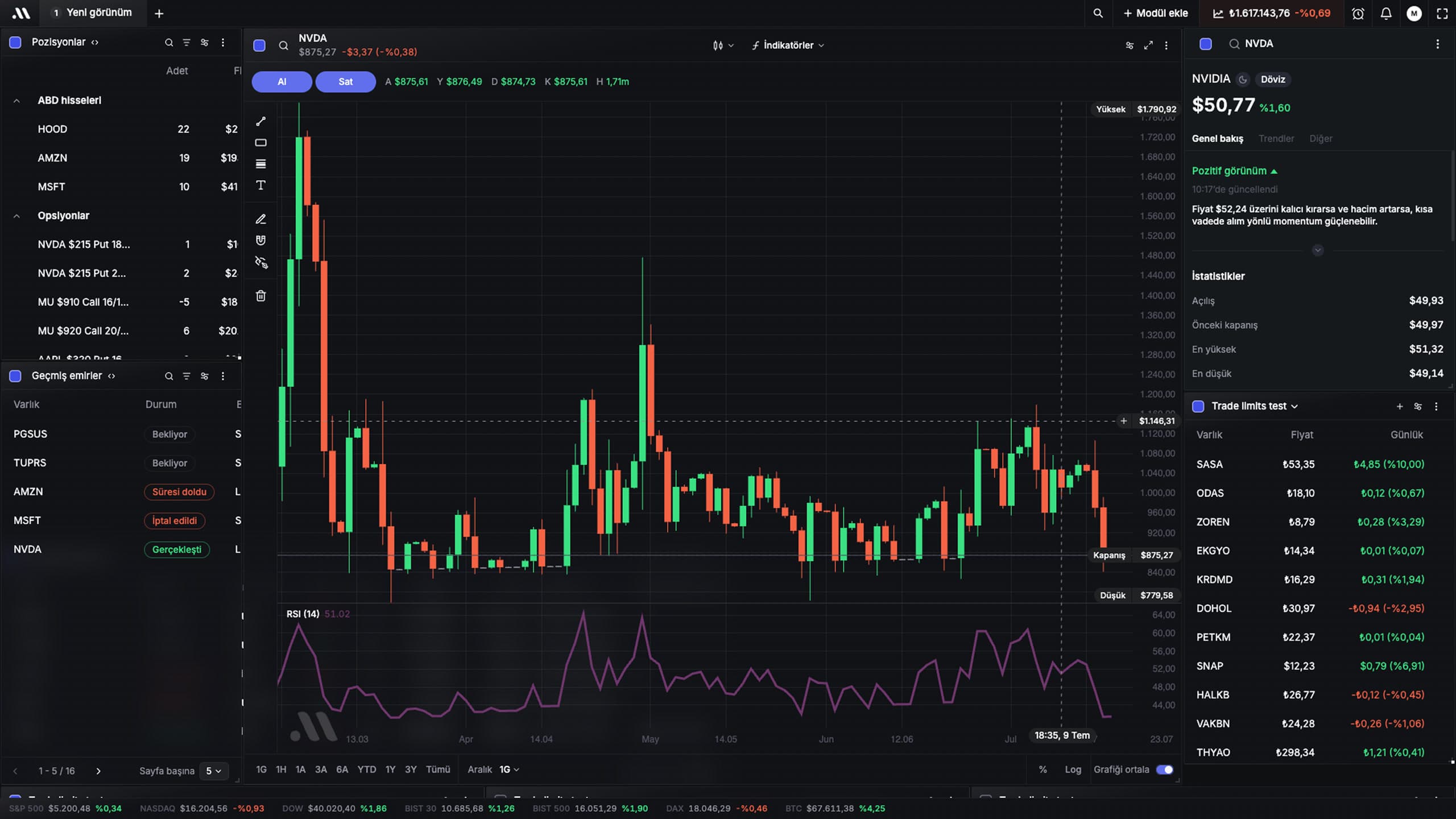
Task: Open the alarm clock icon in top bar
Action: [1358, 13]
